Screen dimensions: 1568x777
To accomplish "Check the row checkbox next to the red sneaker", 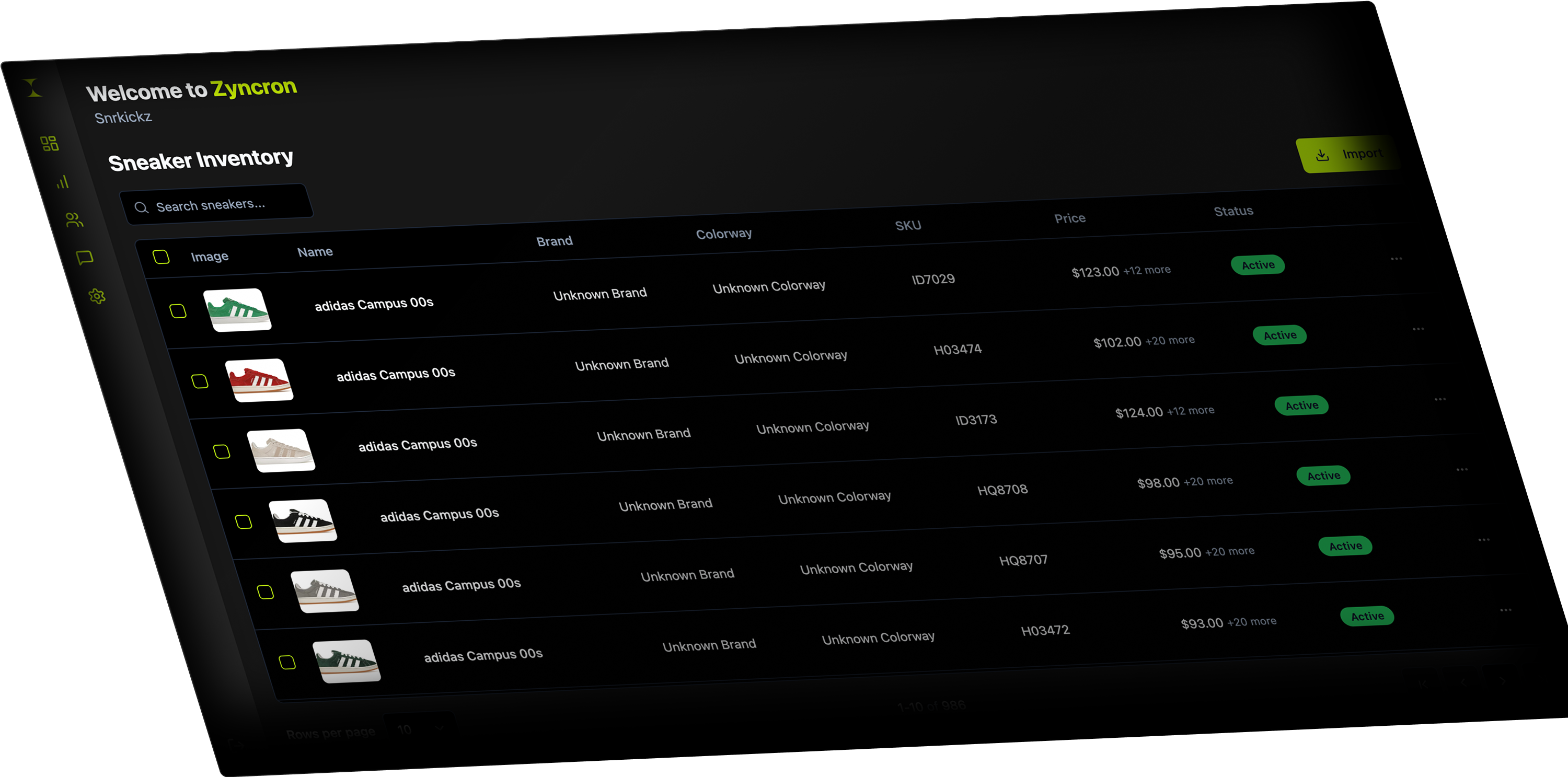I will tap(200, 381).
